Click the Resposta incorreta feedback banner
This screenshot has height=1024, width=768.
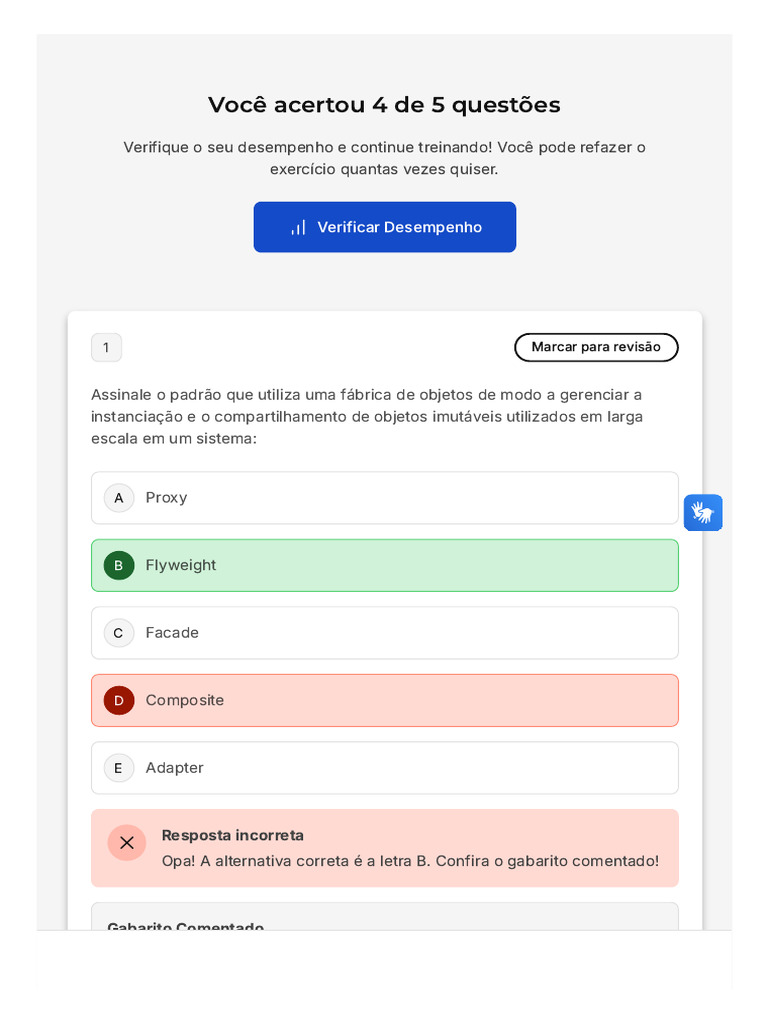(x=410, y=849)
